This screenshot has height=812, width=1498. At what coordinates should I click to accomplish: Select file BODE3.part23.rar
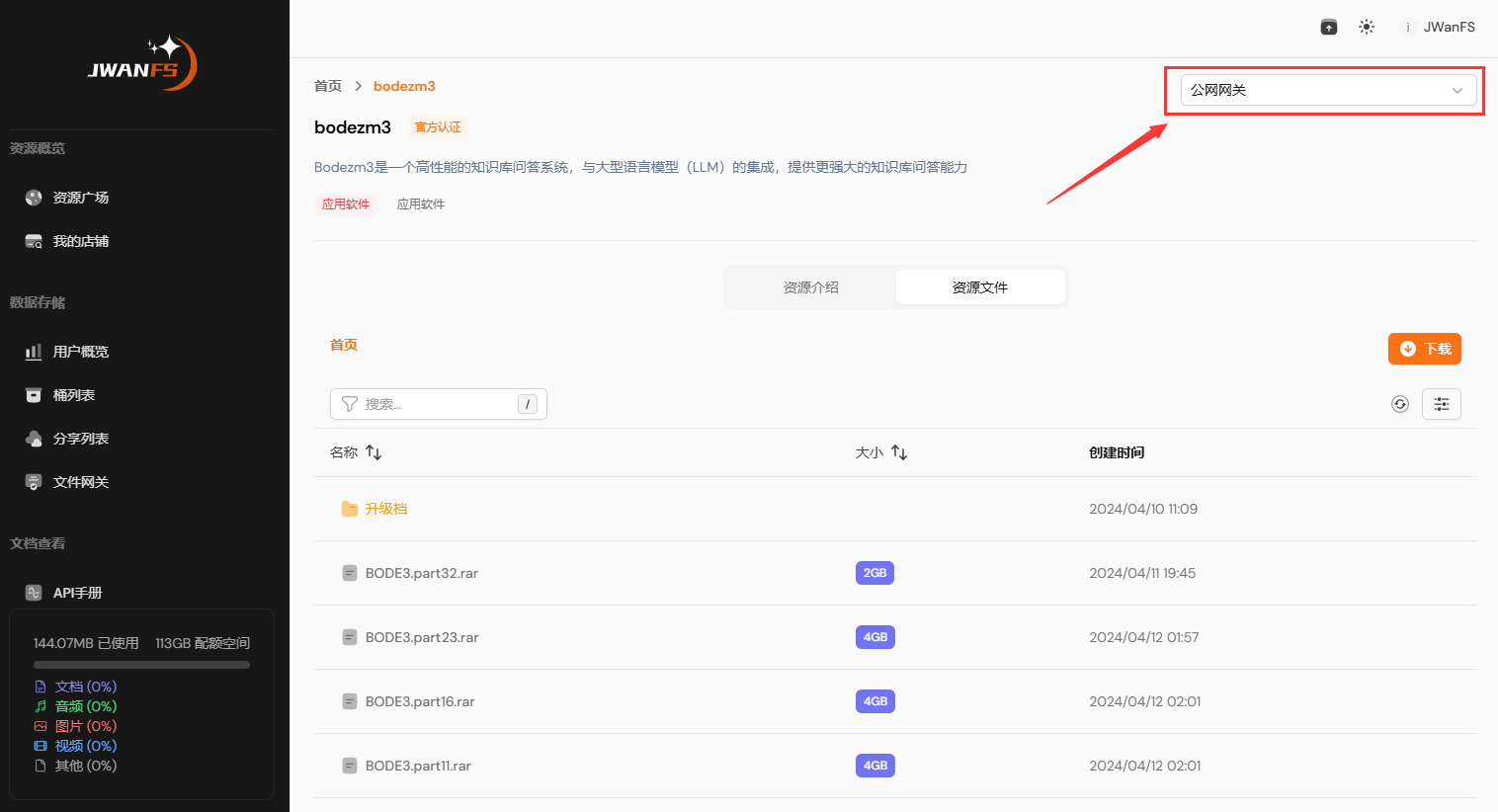pos(422,637)
